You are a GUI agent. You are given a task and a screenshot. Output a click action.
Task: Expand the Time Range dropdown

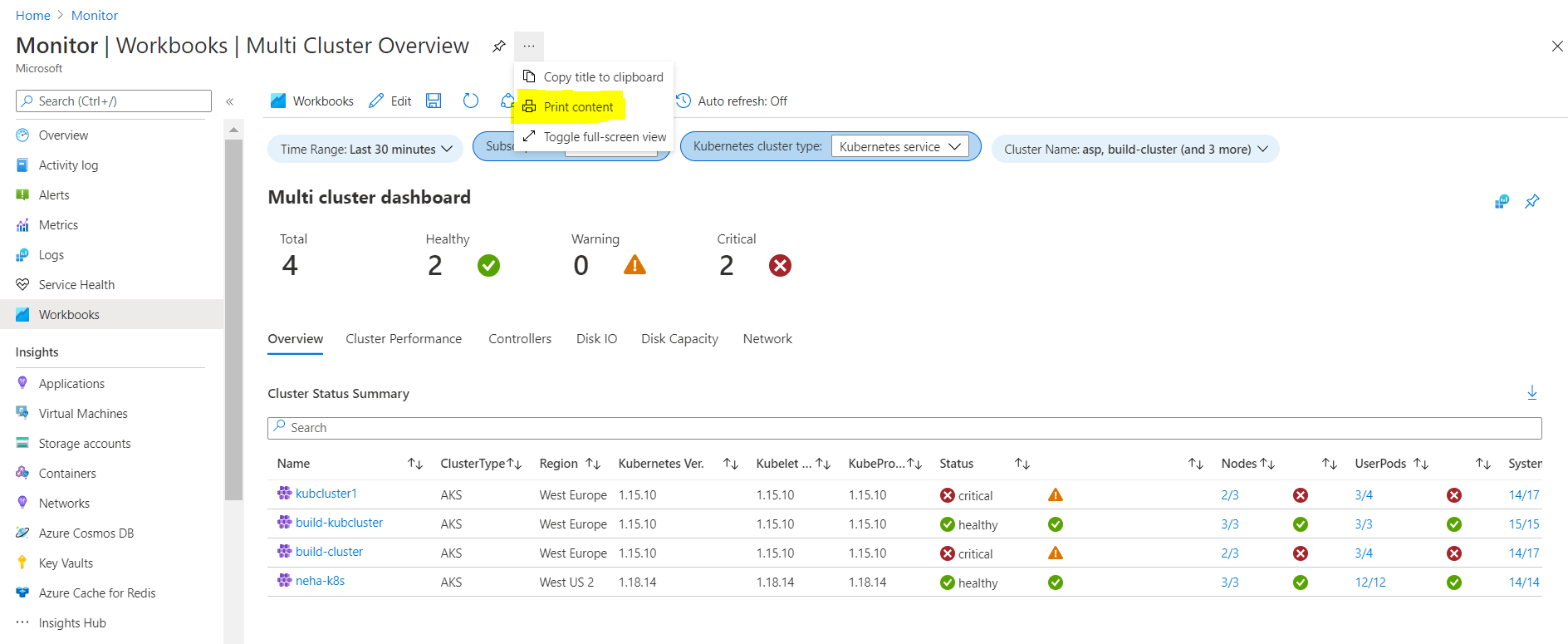365,149
